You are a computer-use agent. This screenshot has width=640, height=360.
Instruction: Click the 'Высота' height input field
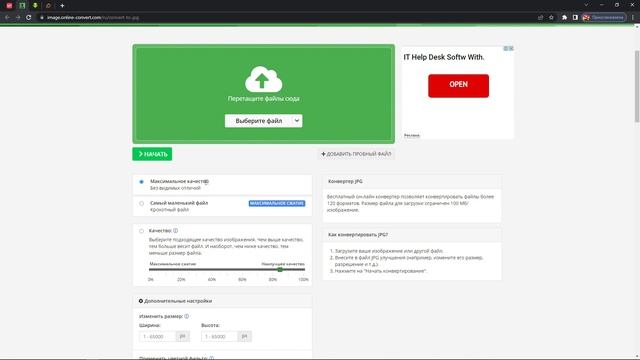[x=220, y=336]
